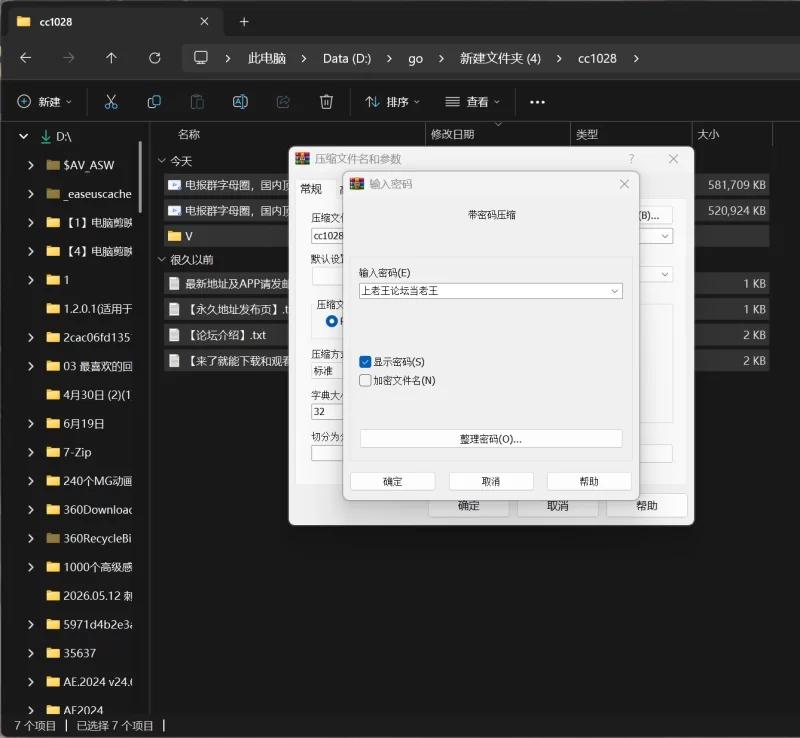The width and height of the screenshot is (800, 738).
Task: Click 帮助 in 压缩文件名和参数 dialog
Action: pos(646,506)
